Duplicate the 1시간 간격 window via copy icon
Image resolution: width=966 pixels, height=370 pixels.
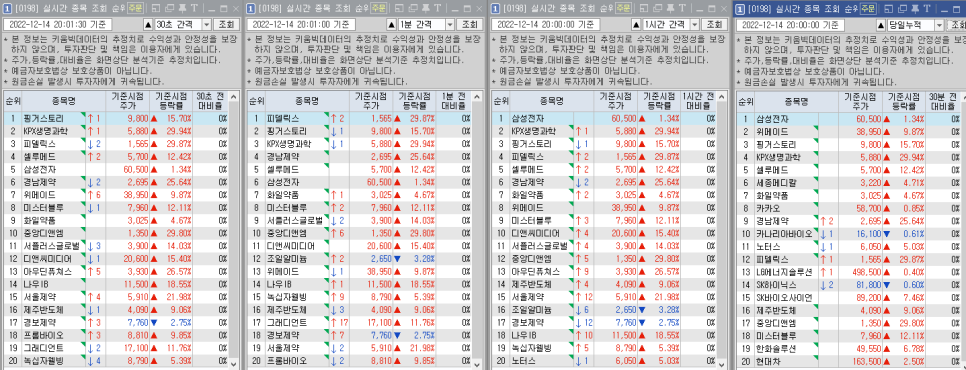(x=658, y=8)
